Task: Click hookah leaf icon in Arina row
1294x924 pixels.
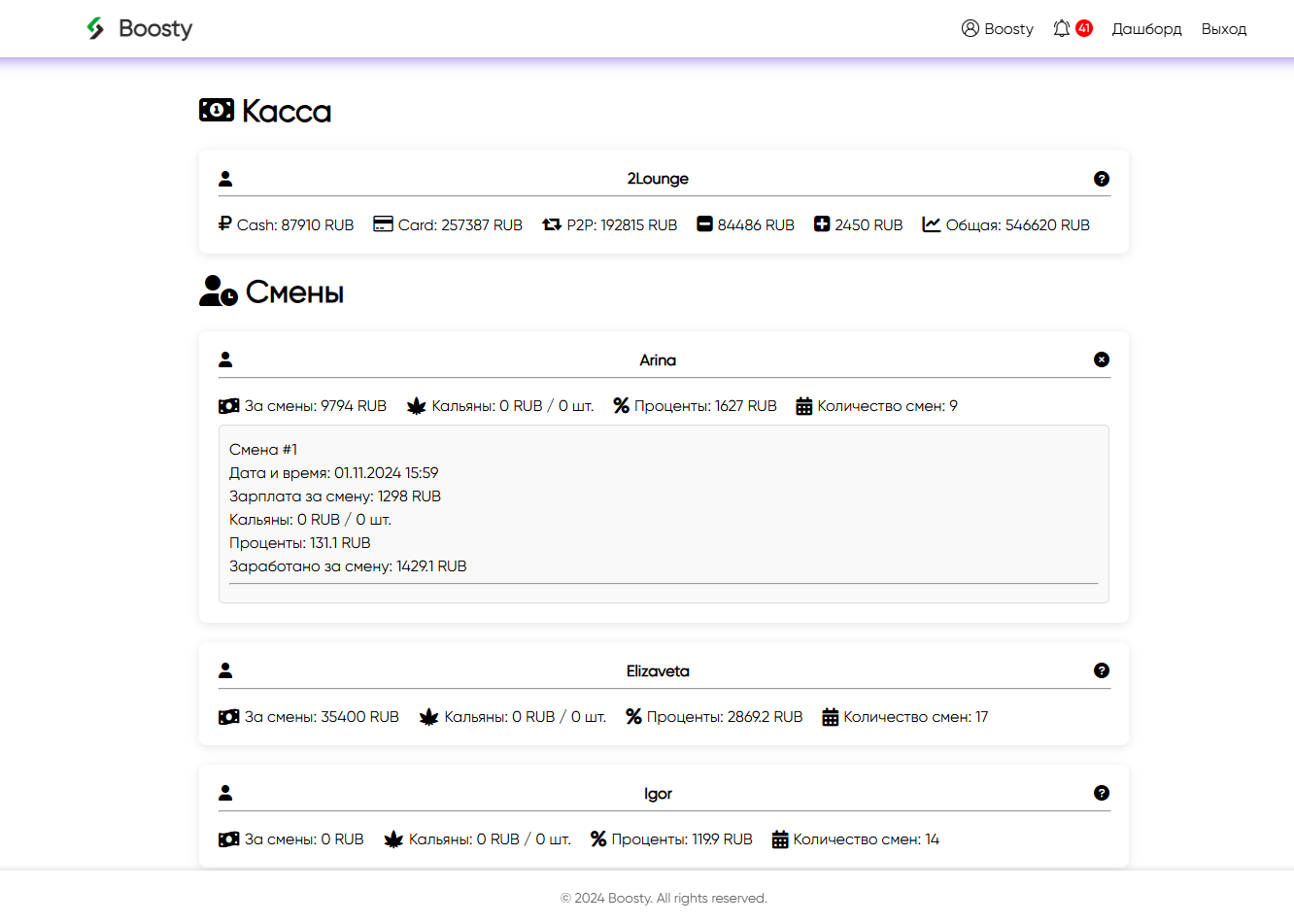Action: coord(417,406)
